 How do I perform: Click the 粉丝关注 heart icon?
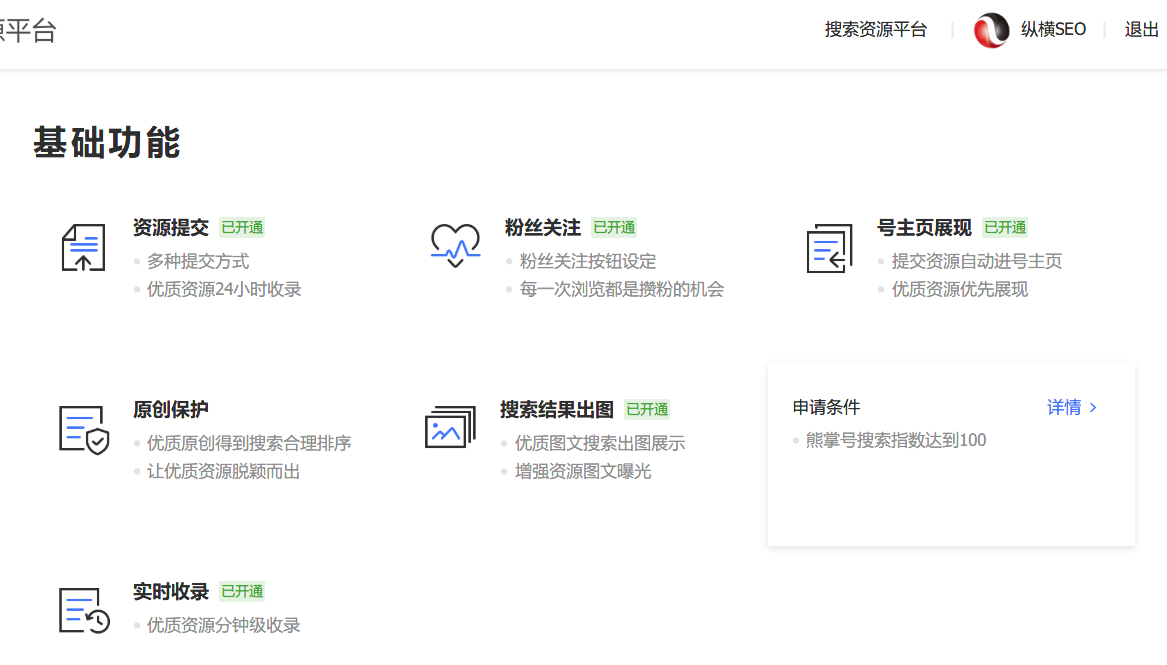click(x=455, y=245)
